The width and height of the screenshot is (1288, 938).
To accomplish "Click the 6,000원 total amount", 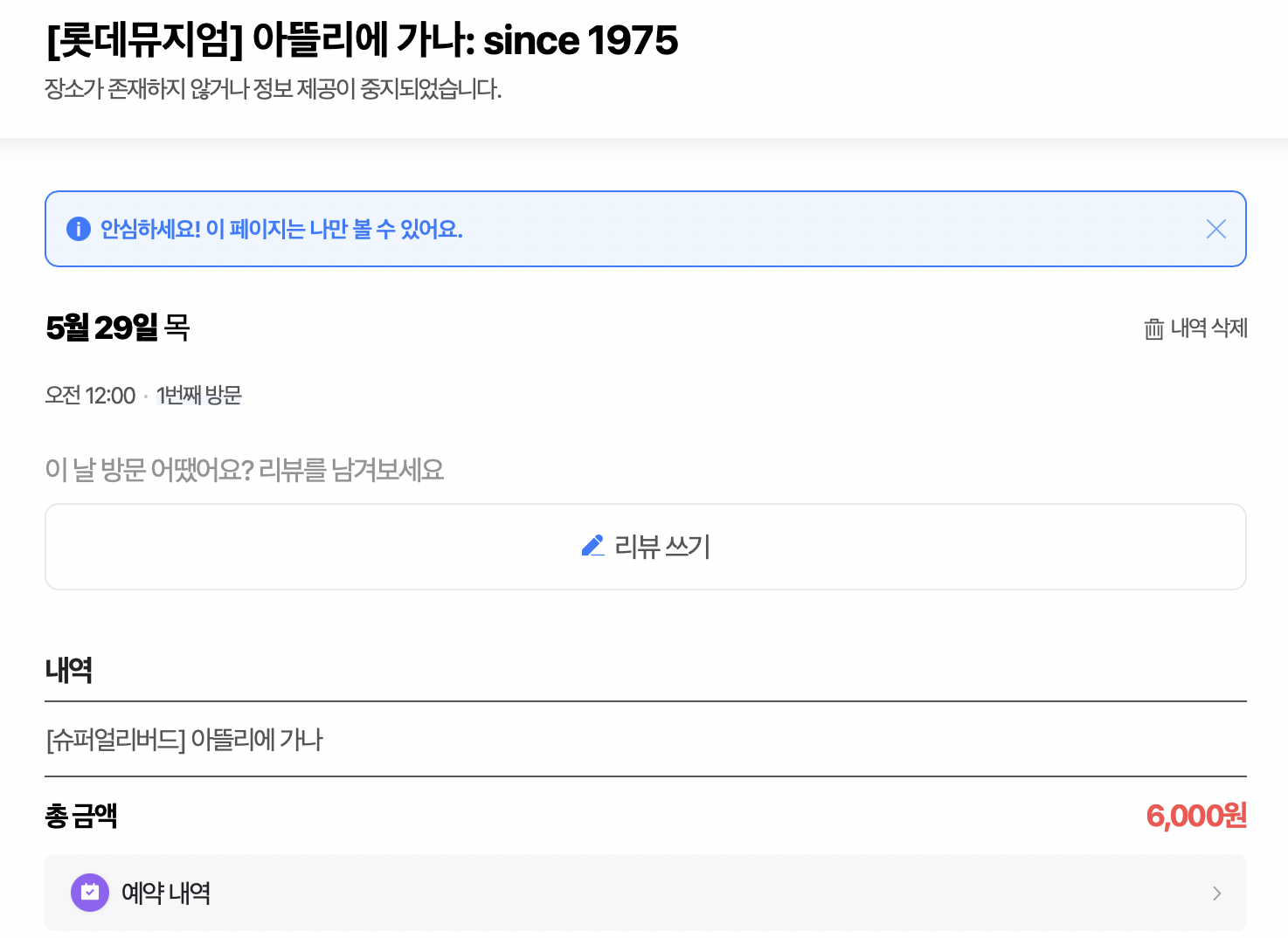I will 1196,816.
